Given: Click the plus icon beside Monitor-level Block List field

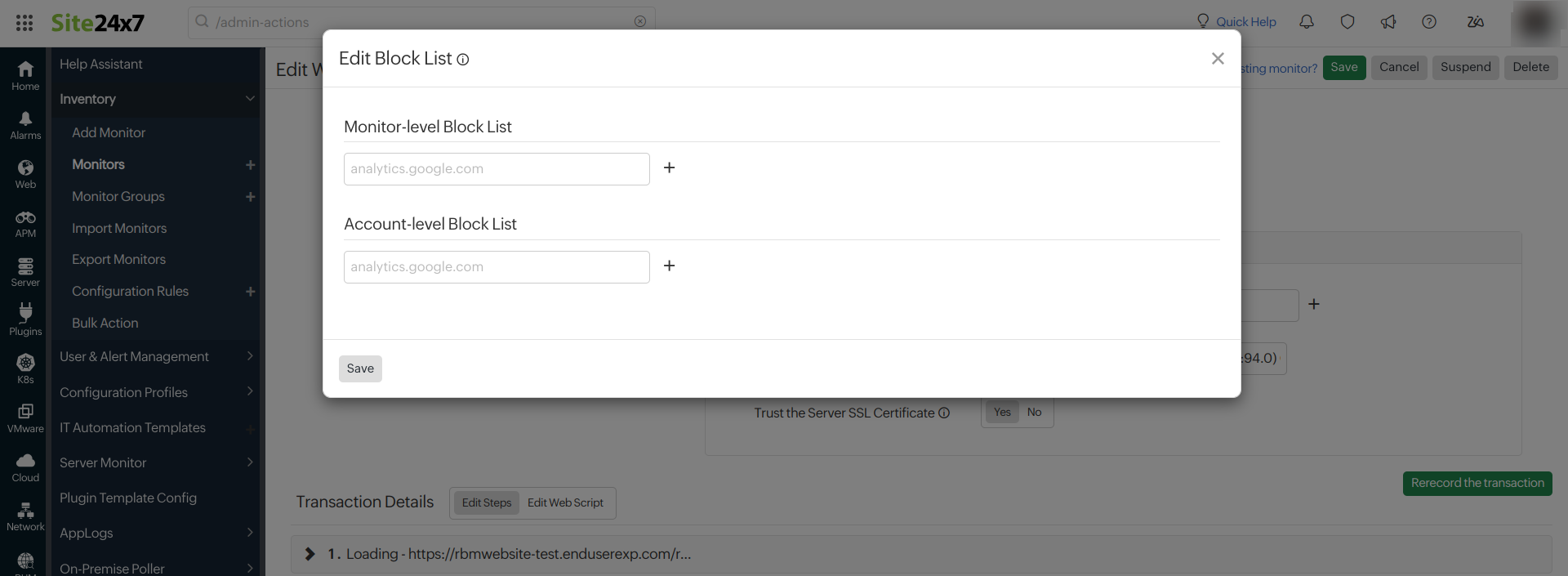Looking at the screenshot, I should (669, 168).
